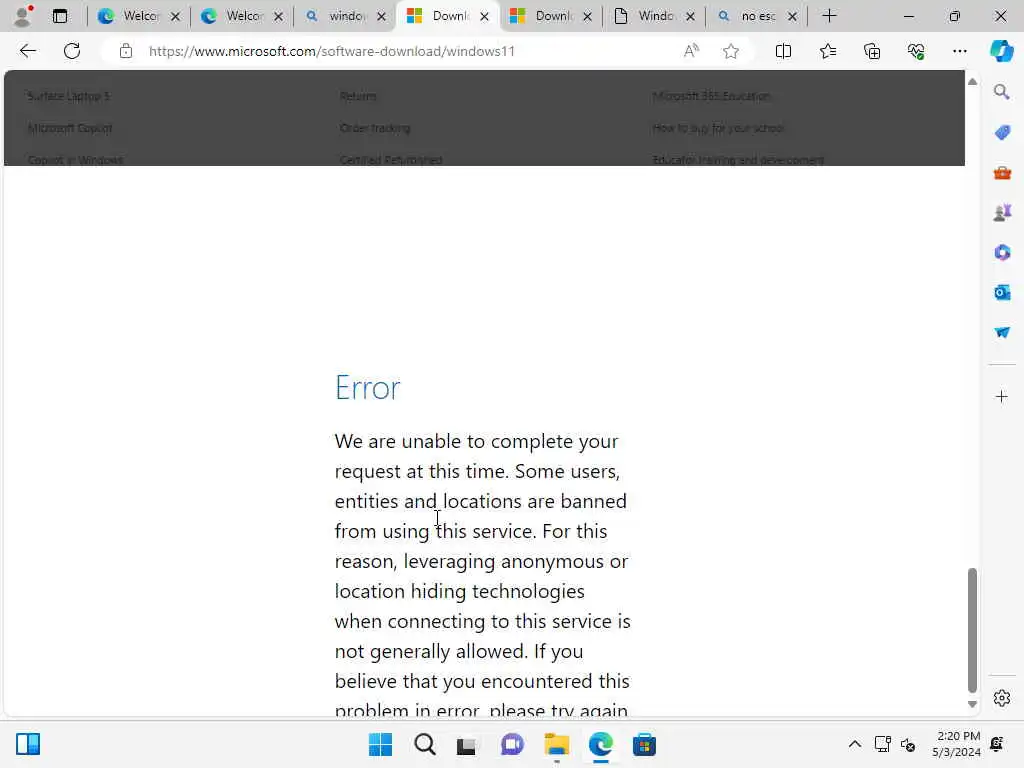View site information lock icon
The height and width of the screenshot is (768, 1024).
(x=125, y=51)
